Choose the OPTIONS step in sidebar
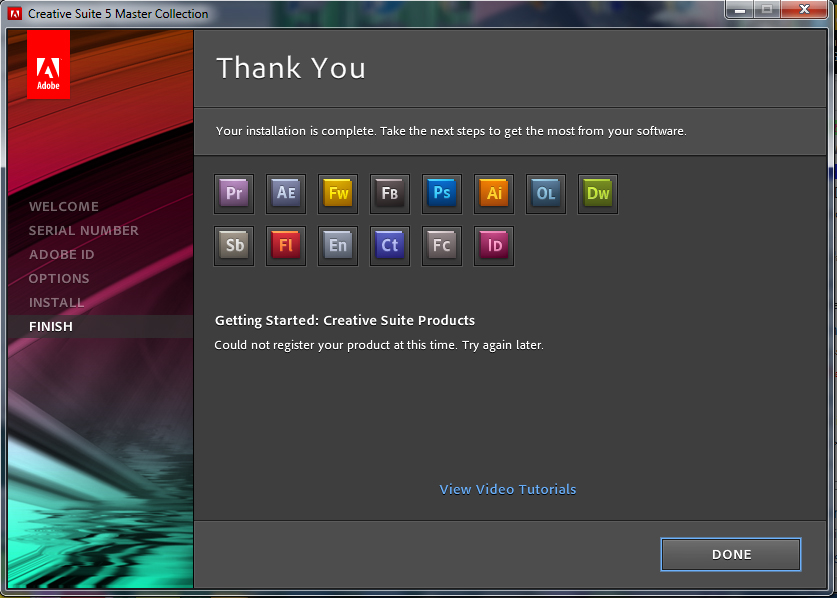Image resolution: width=837 pixels, height=598 pixels. pyautogui.click(x=59, y=279)
